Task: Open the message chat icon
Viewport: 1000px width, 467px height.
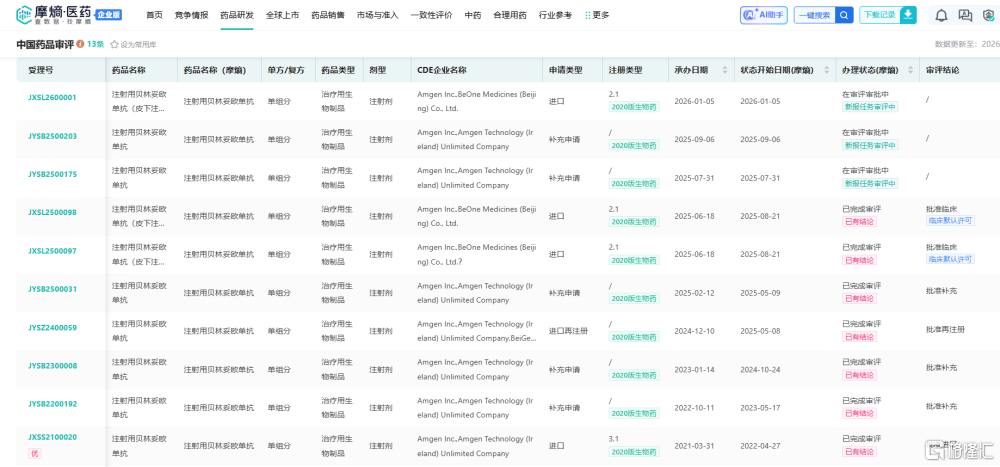Action: click(966, 15)
